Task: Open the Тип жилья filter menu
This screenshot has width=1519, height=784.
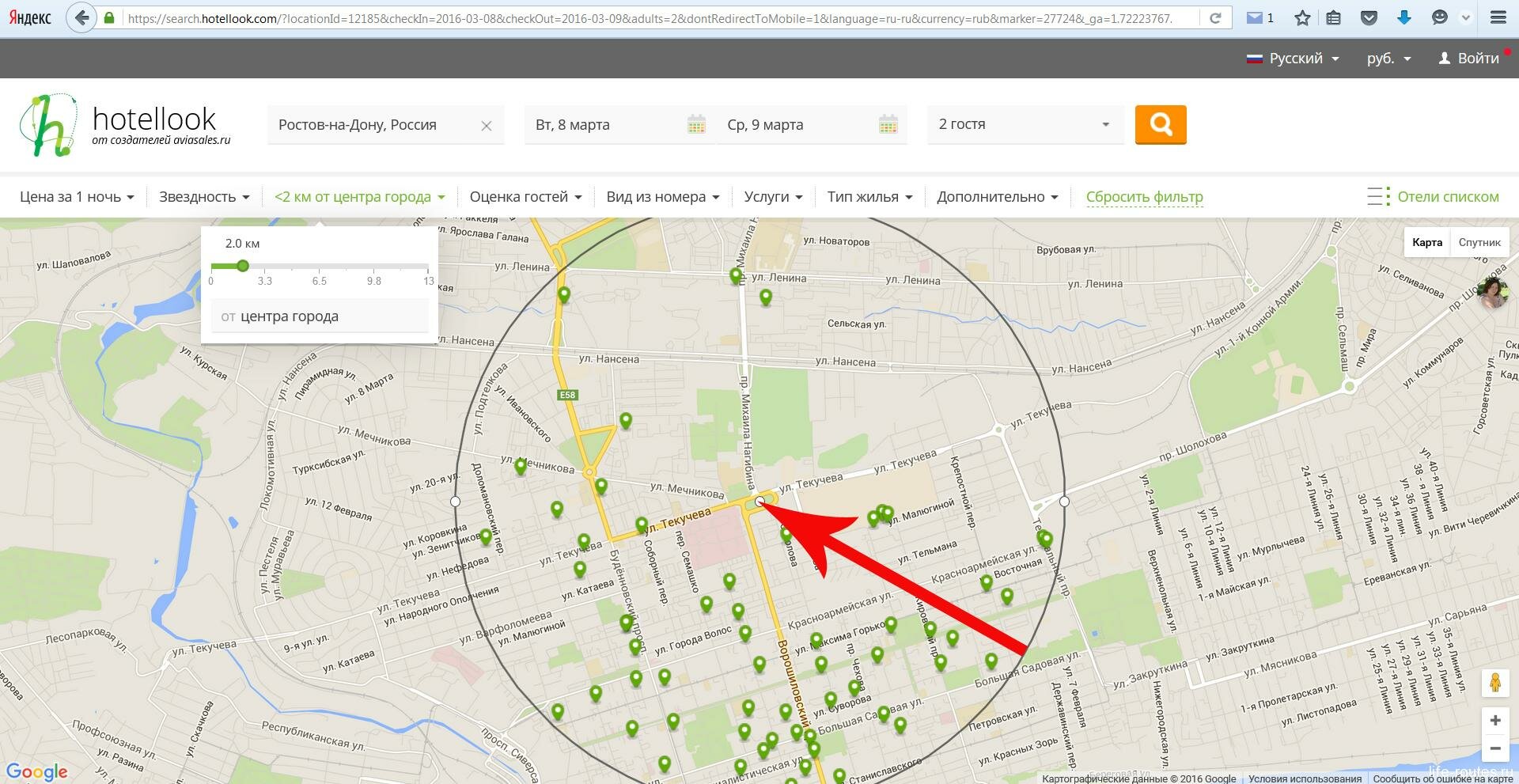Action: point(869,197)
